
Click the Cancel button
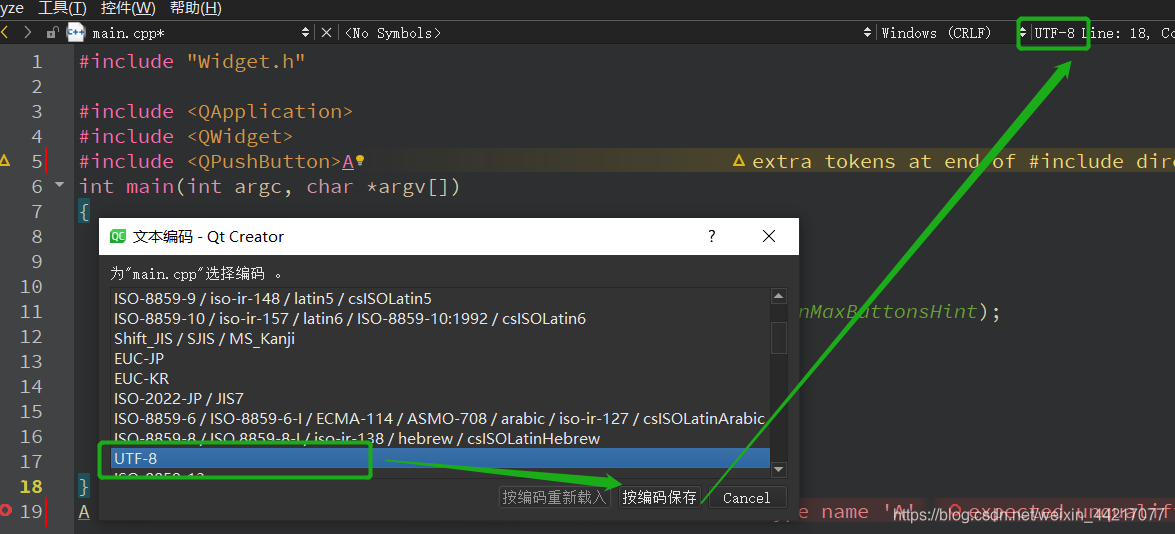[746, 497]
